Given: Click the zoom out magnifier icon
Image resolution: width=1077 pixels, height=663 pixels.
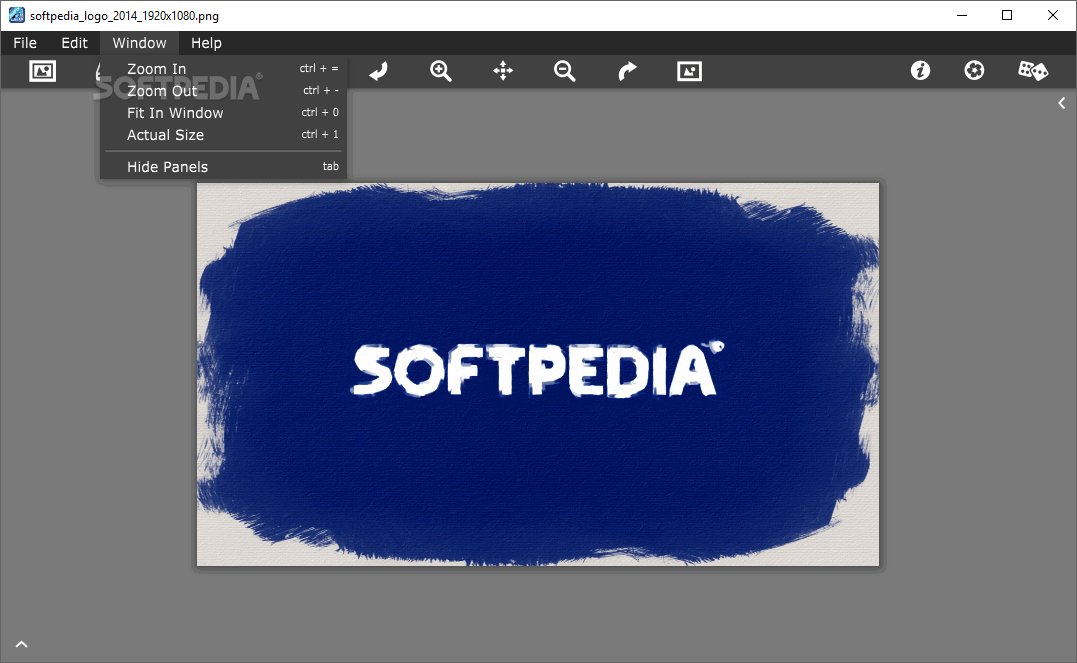Looking at the screenshot, I should (x=565, y=71).
